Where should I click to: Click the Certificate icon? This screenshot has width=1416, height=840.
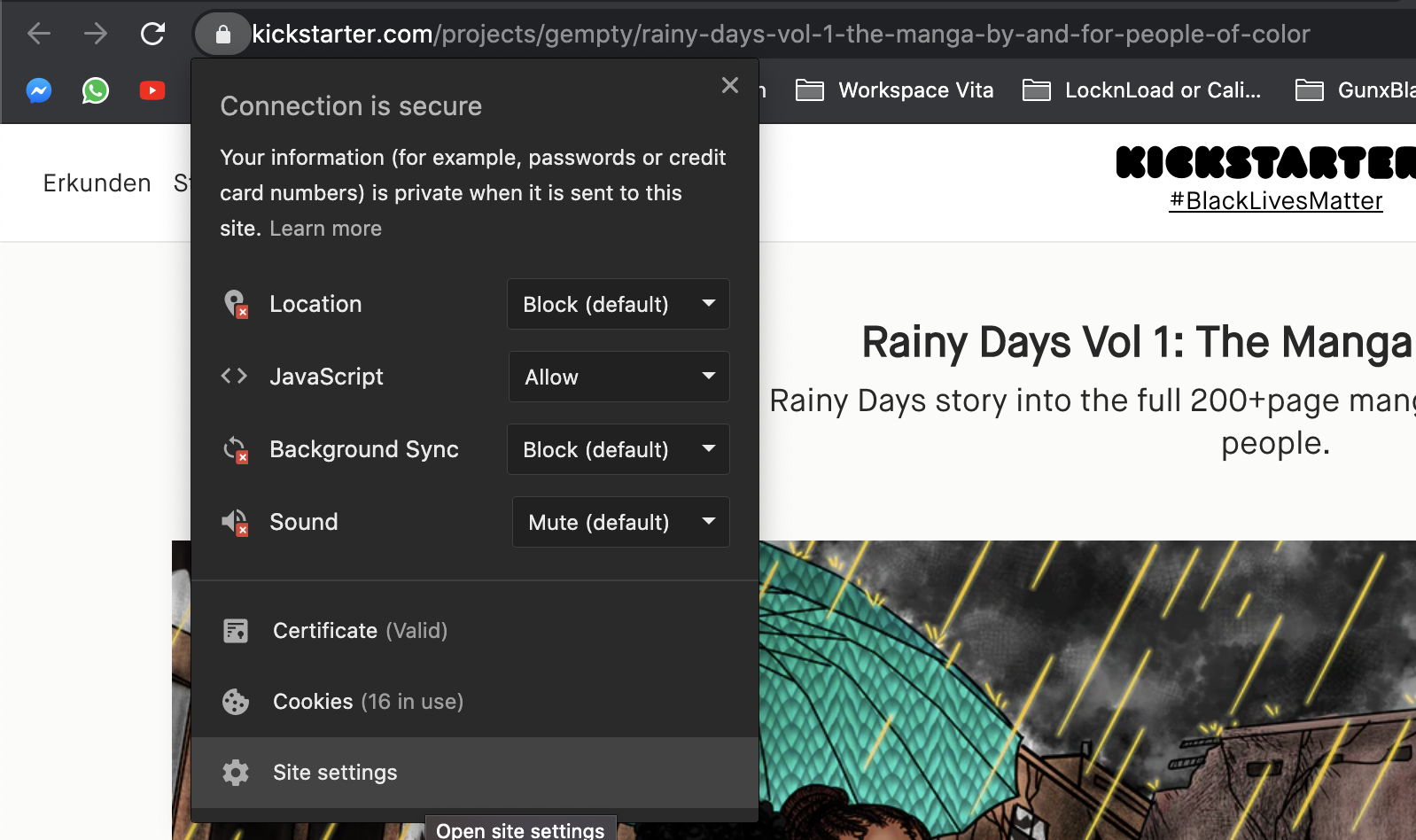point(236,631)
